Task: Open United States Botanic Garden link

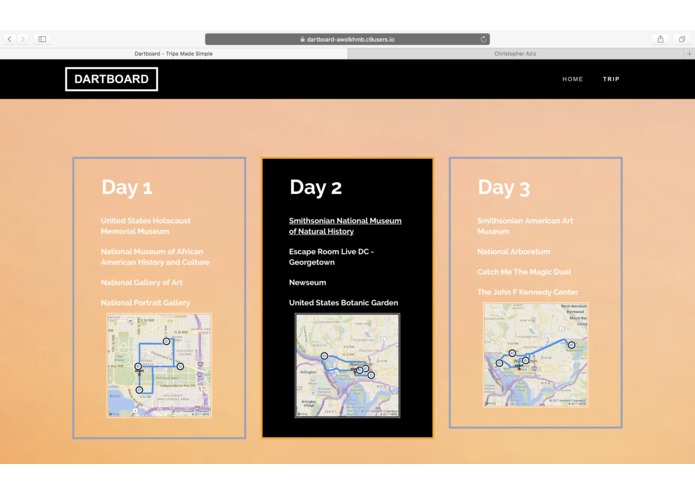Action: point(344,303)
